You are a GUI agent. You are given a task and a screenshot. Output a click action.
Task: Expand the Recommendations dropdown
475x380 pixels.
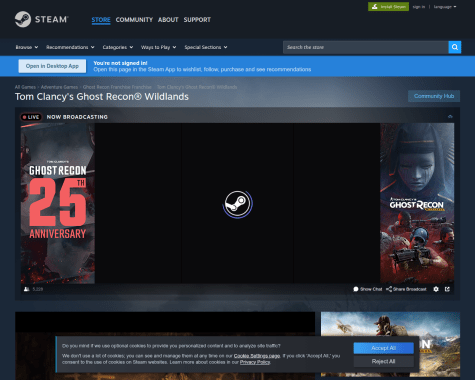[70, 47]
